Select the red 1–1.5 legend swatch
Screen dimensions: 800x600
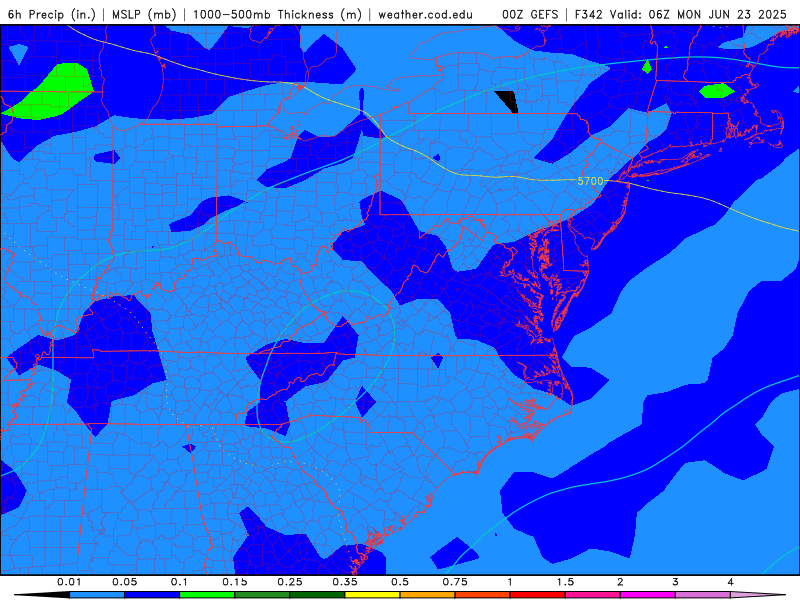(x=538, y=595)
